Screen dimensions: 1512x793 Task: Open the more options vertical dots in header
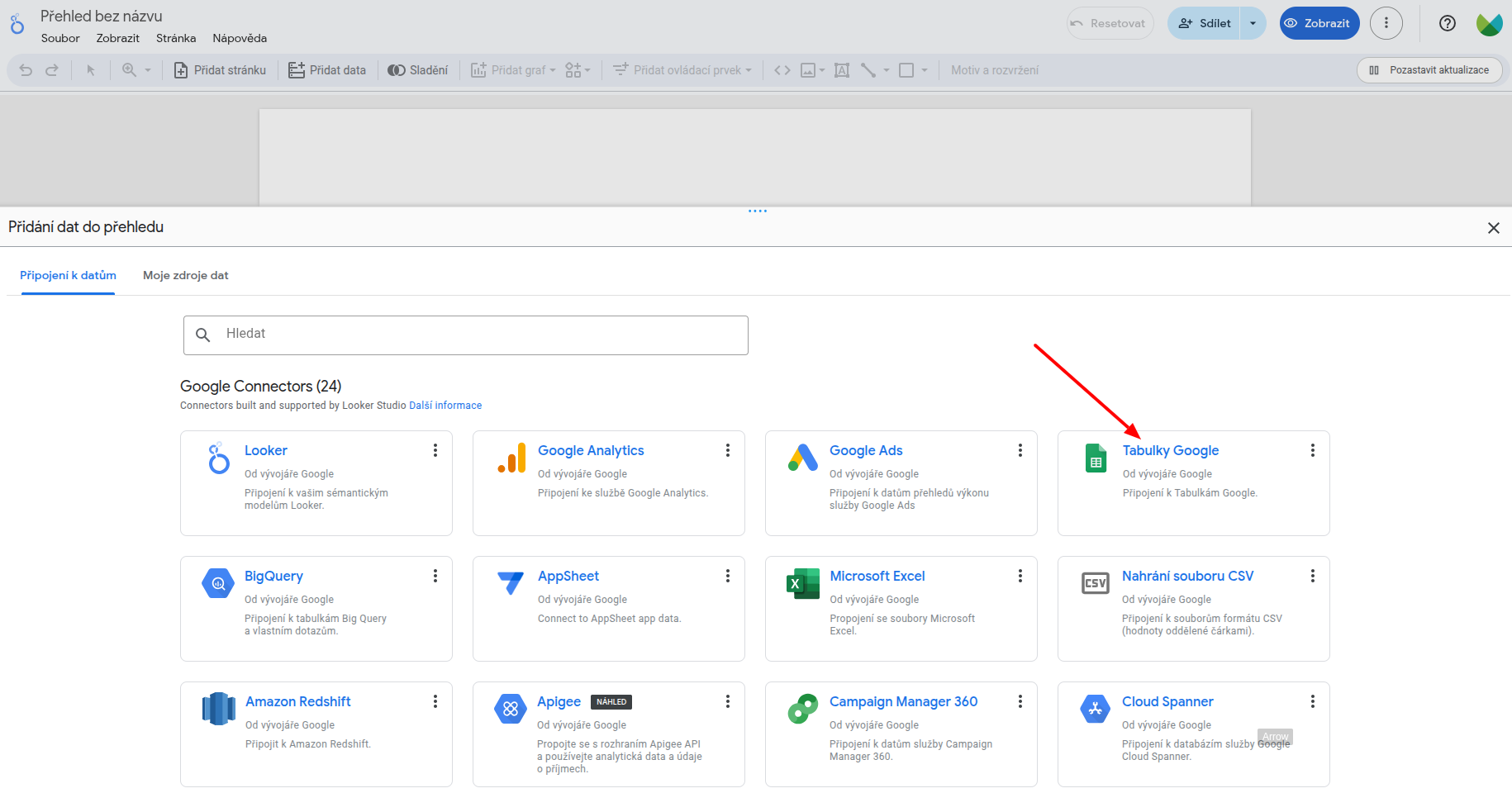[1386, 23]
